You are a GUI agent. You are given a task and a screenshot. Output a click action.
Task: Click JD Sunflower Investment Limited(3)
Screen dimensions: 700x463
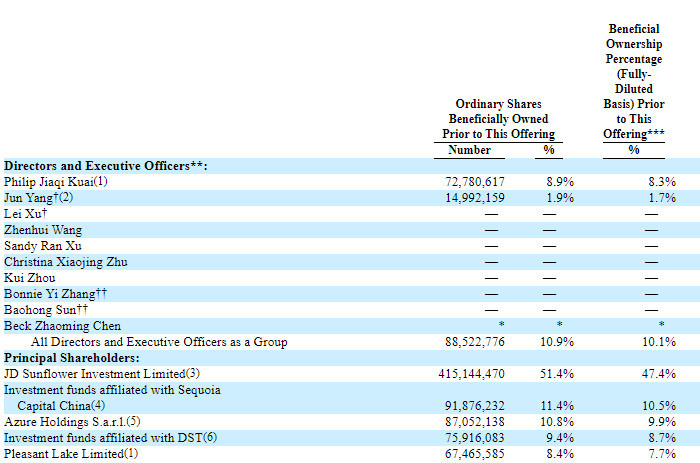102,374
